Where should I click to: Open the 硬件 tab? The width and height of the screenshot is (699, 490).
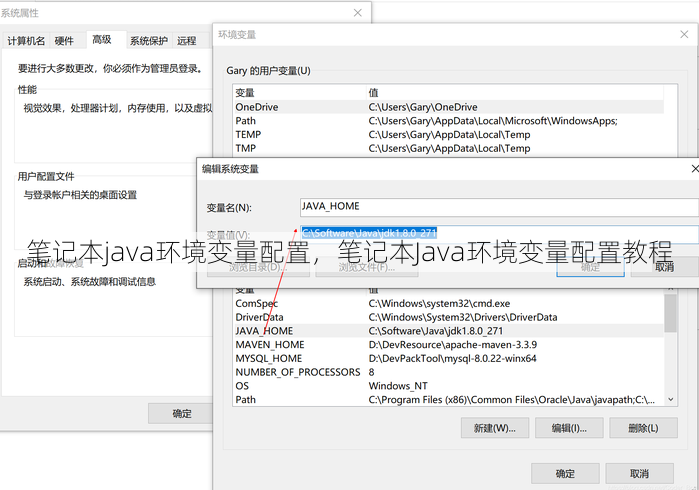[64, 41]
